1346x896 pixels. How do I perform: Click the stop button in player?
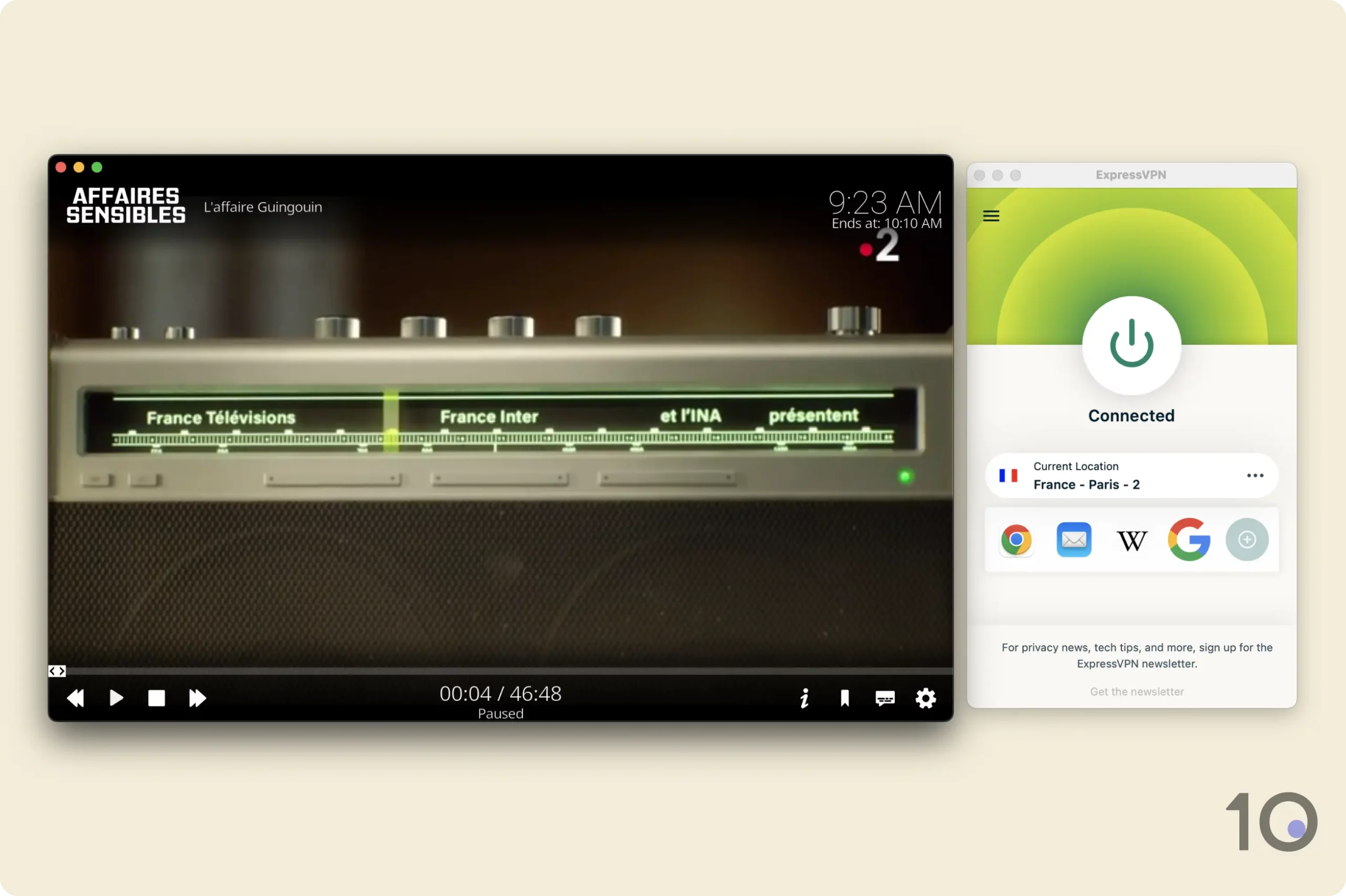pyautogui.click(x=157, y=698)
